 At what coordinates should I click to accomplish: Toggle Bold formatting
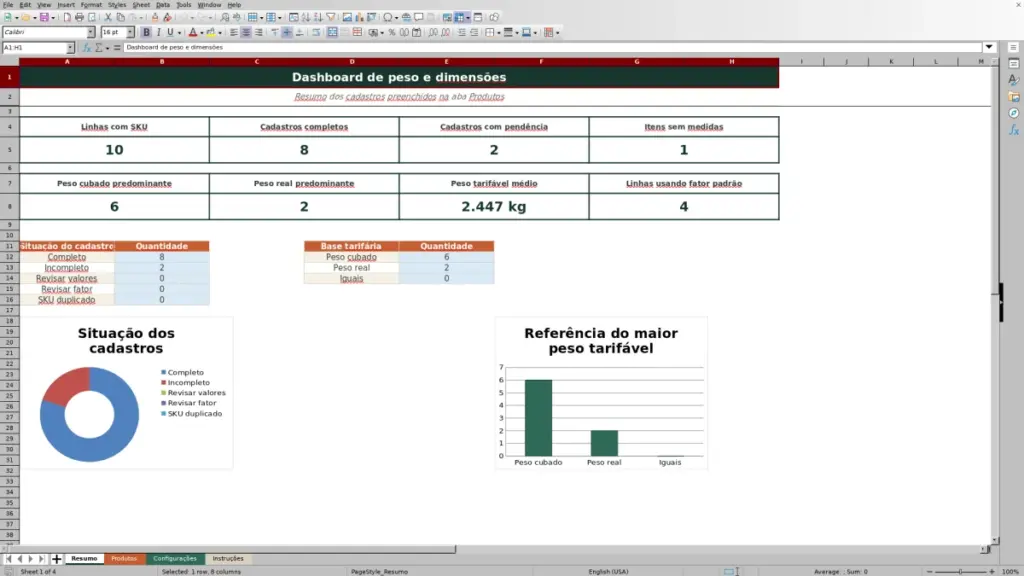[146, 33]
